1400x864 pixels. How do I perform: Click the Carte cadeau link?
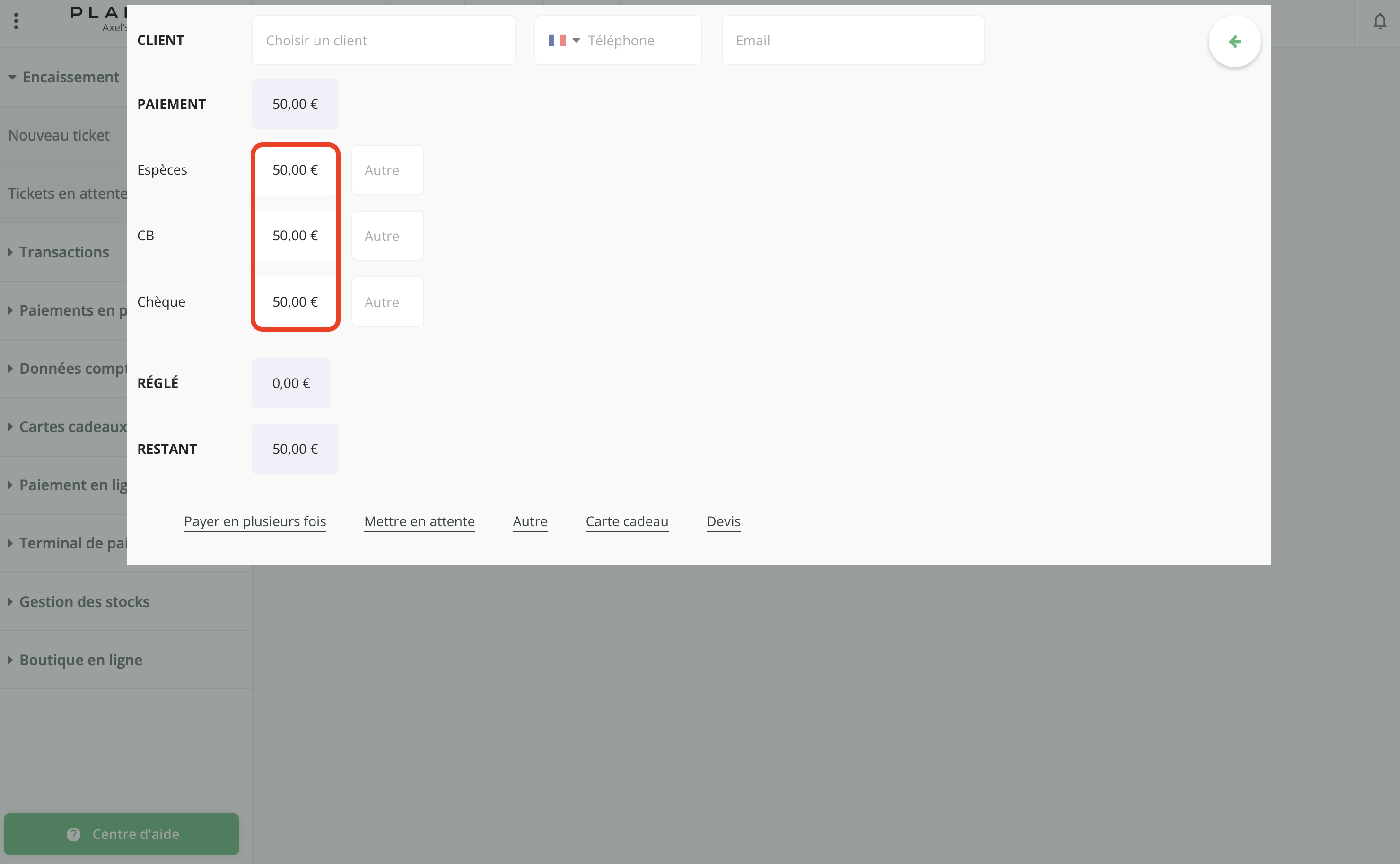pyautogui.click(x=627, y=521)
